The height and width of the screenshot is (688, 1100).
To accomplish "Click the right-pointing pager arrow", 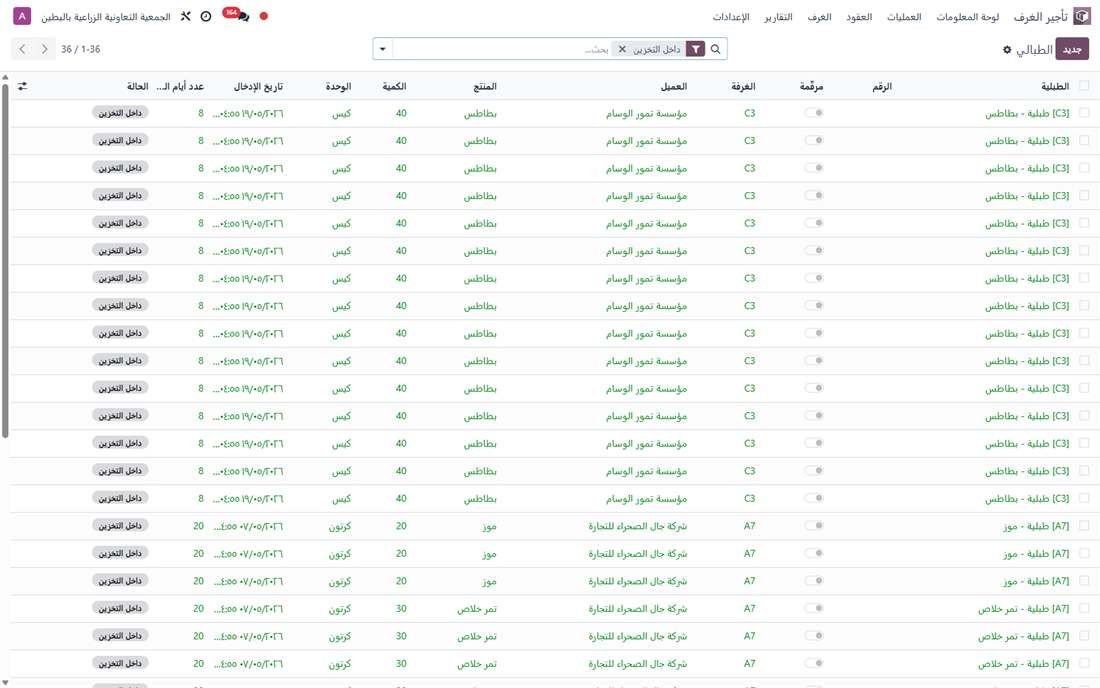I will 44,49.
